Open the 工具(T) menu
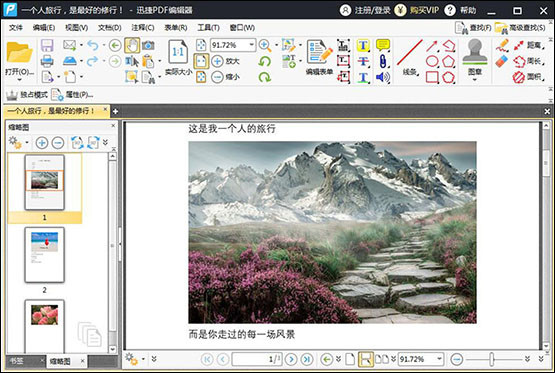 [x=208, y=28]
